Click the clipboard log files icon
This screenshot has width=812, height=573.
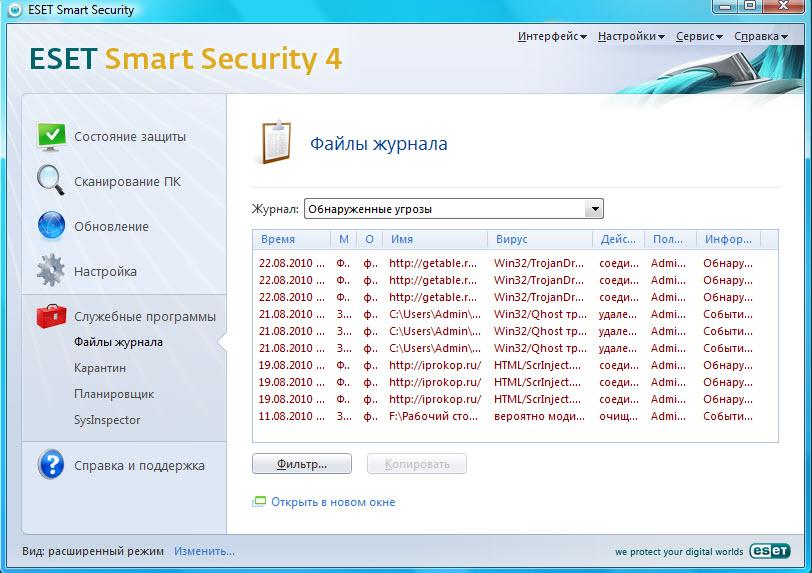(x=276, y=142)
